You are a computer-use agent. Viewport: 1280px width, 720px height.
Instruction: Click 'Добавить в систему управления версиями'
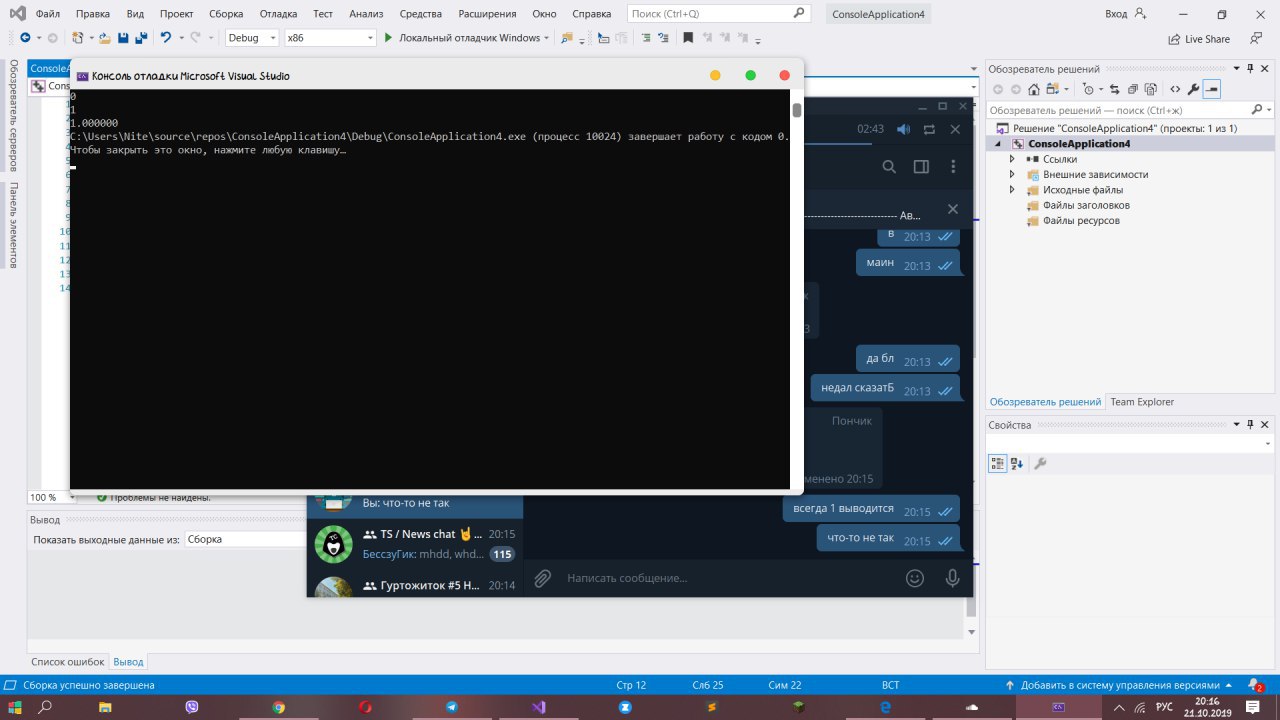pos(1120,685)
